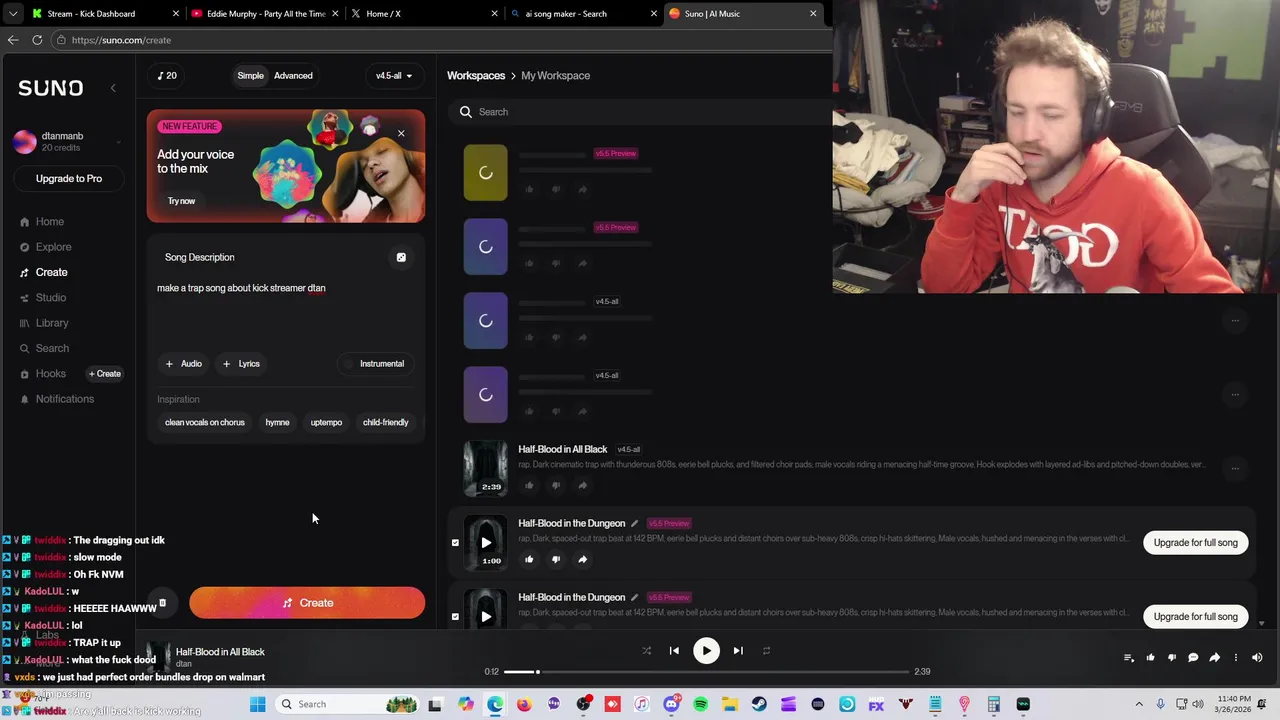This screenshot has width=1280, height=720.
Task: Open the player bar three-dot menu
Action: click(x=1236, y=657)
